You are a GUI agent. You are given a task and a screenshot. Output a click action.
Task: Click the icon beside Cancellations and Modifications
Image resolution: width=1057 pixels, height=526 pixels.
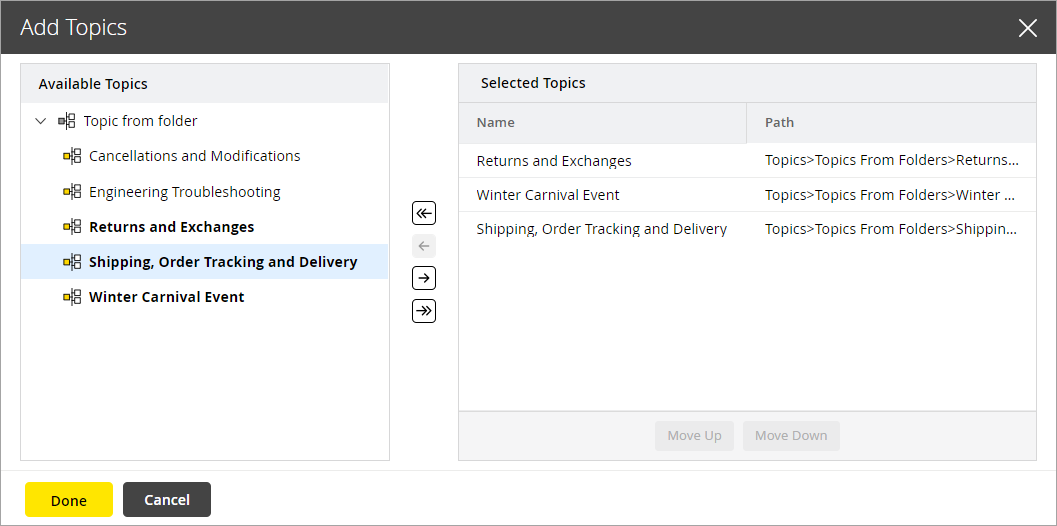(x=72, y=156)
